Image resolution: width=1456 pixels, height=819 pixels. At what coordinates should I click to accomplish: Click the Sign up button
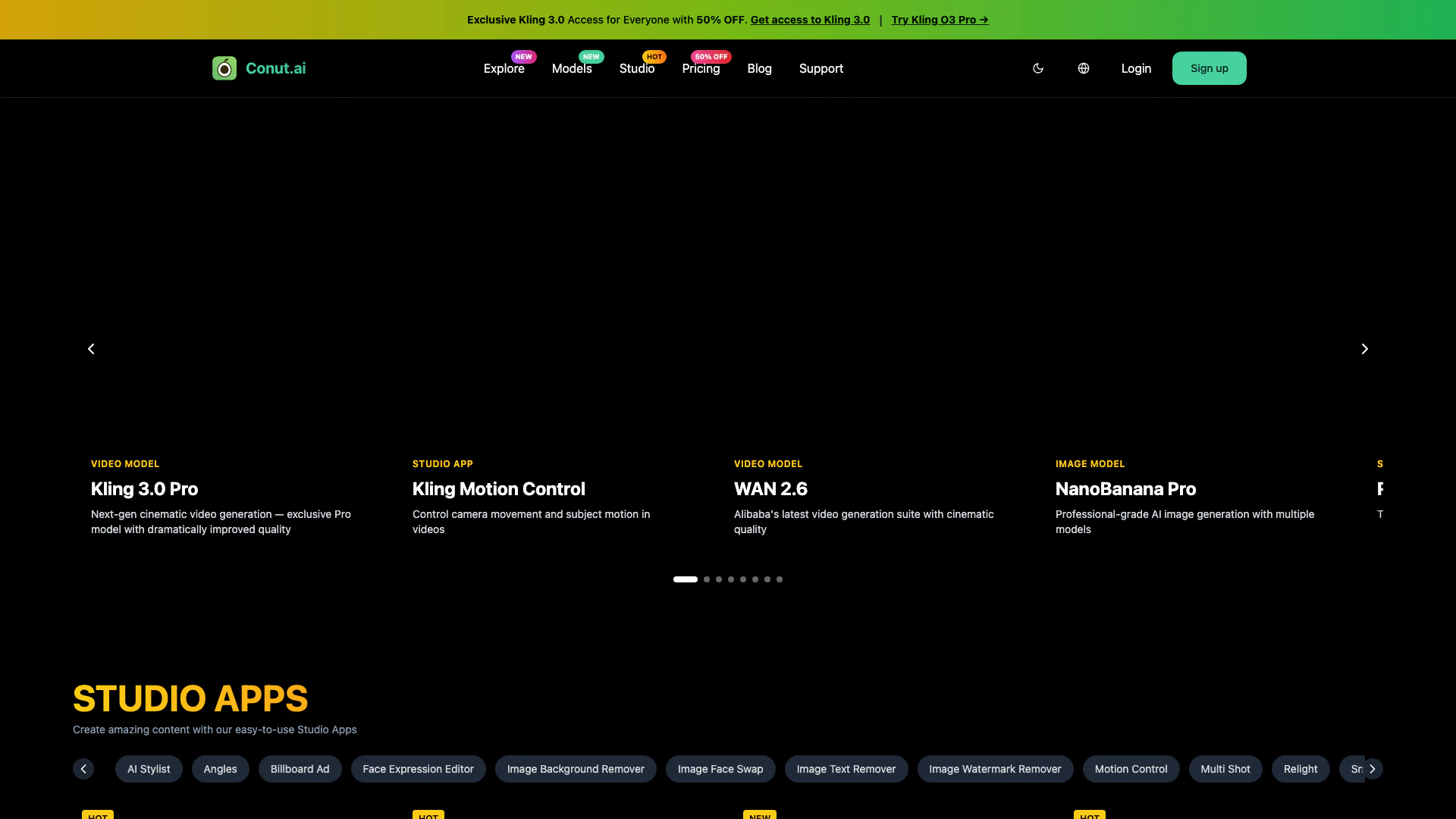(x=1209, y=68)
